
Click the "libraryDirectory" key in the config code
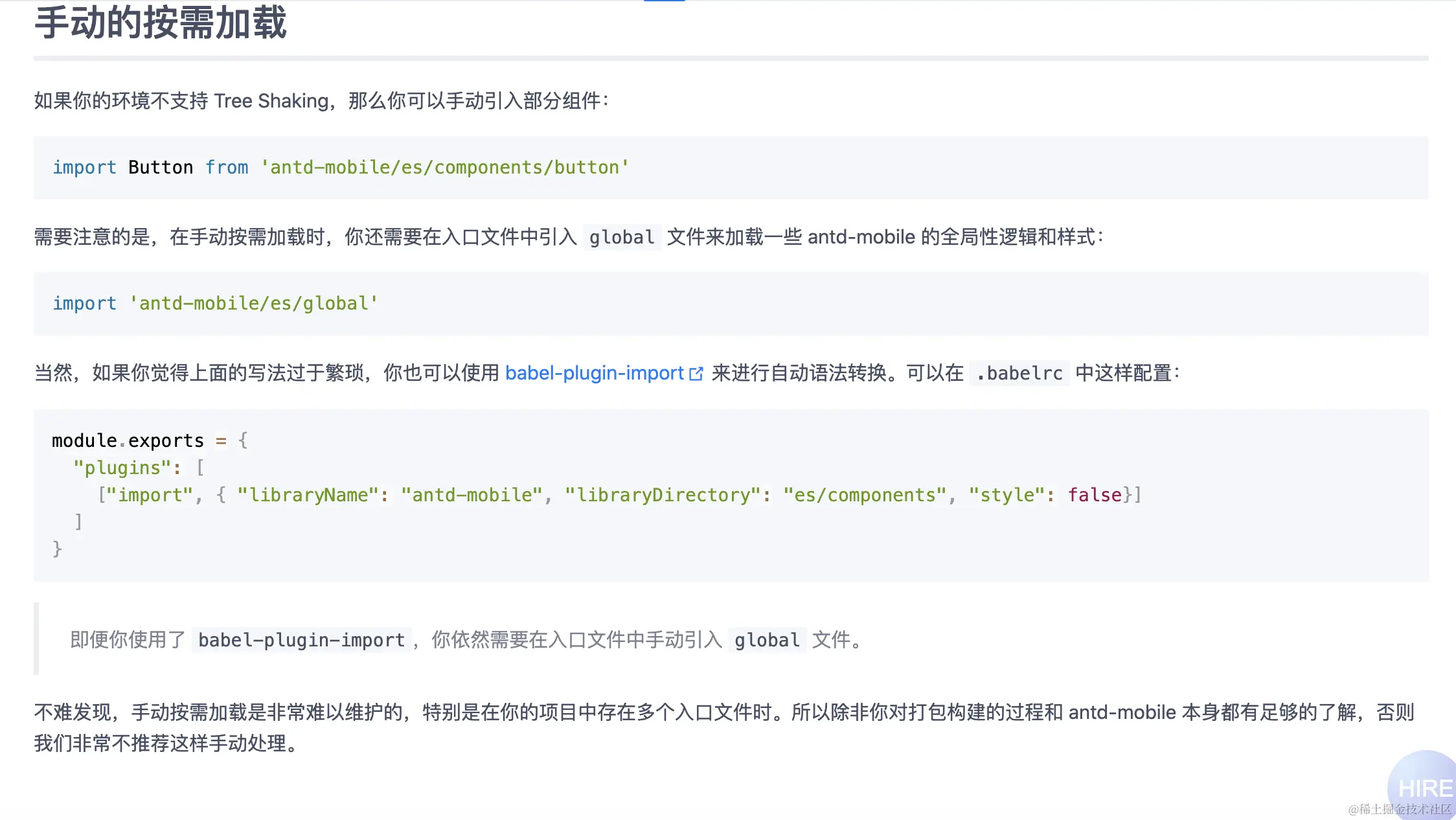(x=663, y=495)
